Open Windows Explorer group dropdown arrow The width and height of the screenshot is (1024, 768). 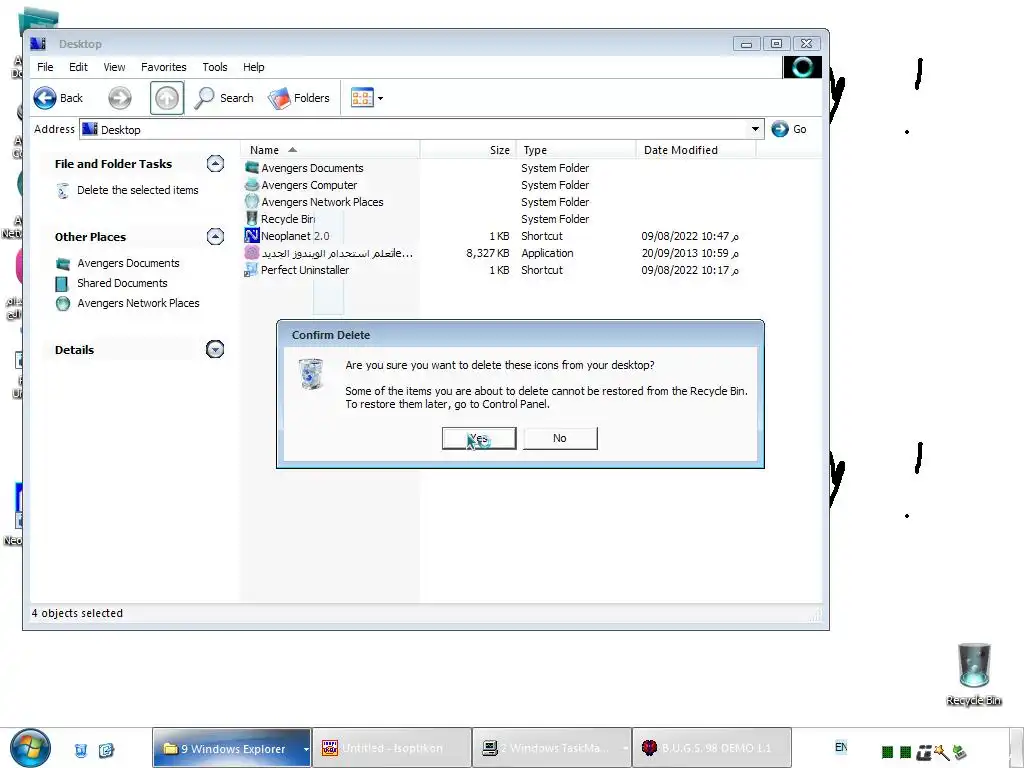306,748
